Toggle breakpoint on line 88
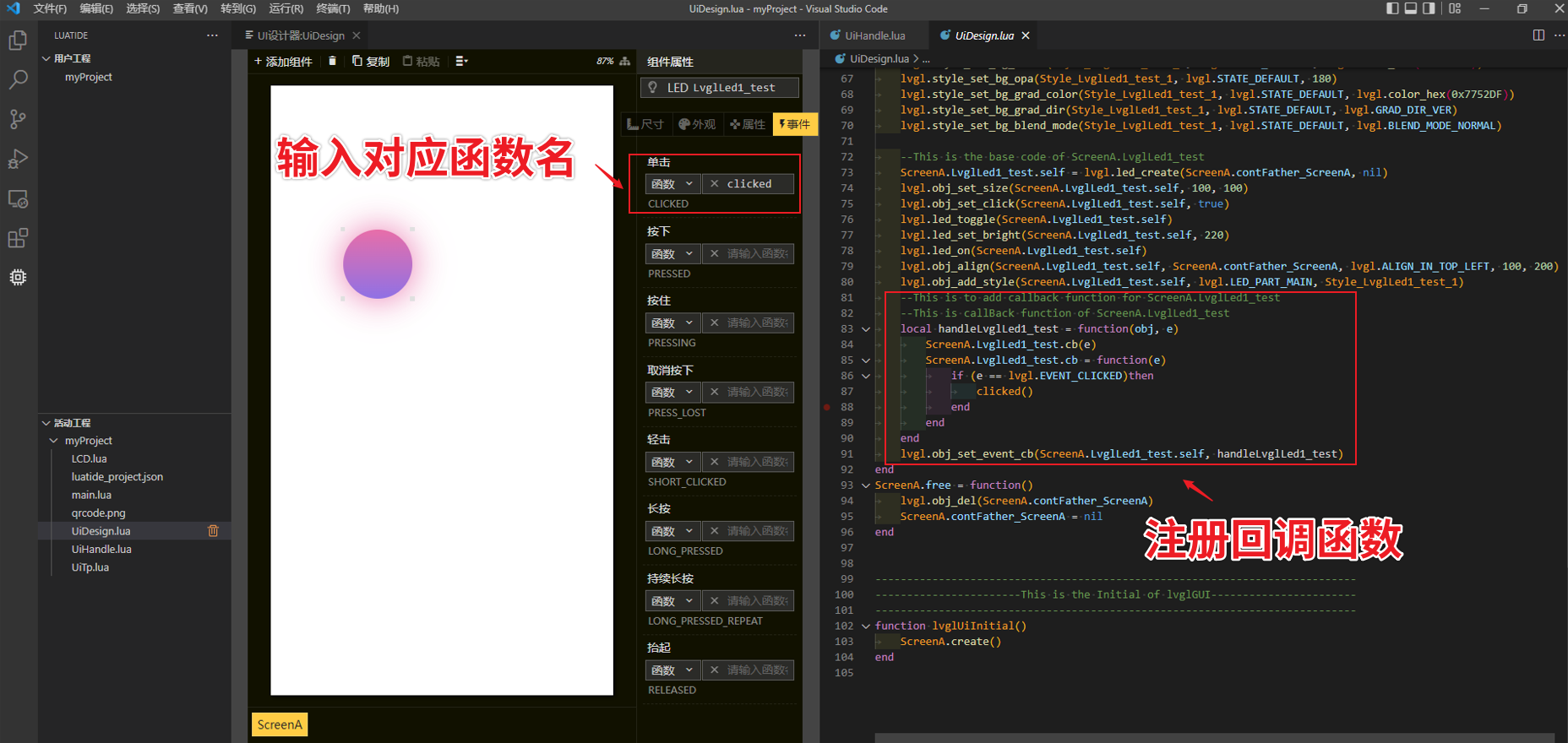1568x743 pixels. [827, 407]
